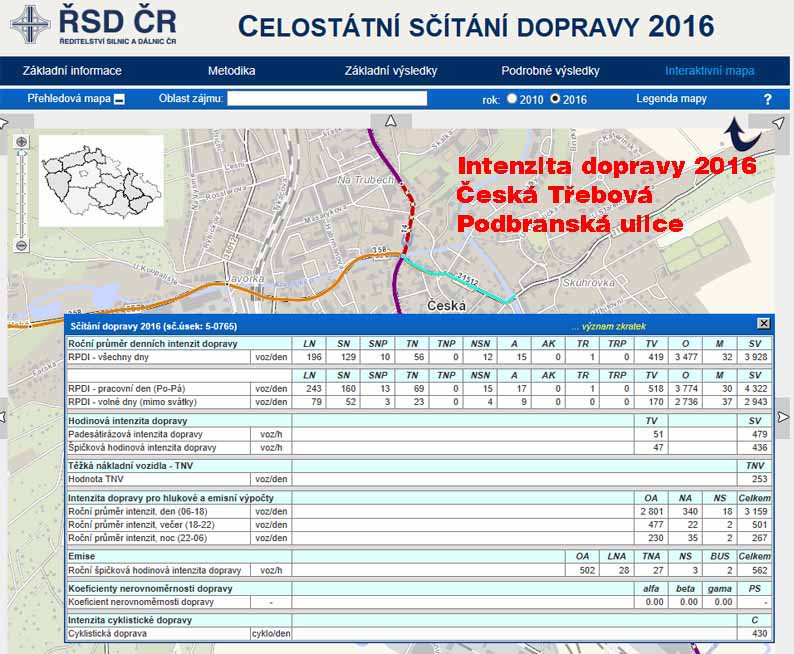Click the Koeficient nerovnoměrnosti dopravy label
The image size is (794, 654).
pos(141,602)
